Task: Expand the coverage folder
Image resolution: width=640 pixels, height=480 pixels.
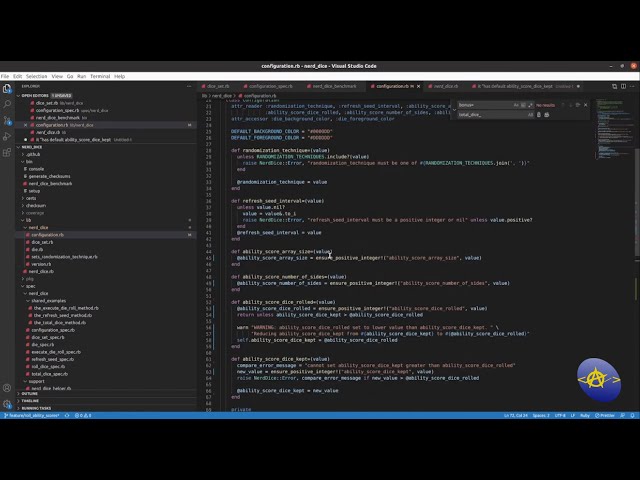Action: coord(35,213)
